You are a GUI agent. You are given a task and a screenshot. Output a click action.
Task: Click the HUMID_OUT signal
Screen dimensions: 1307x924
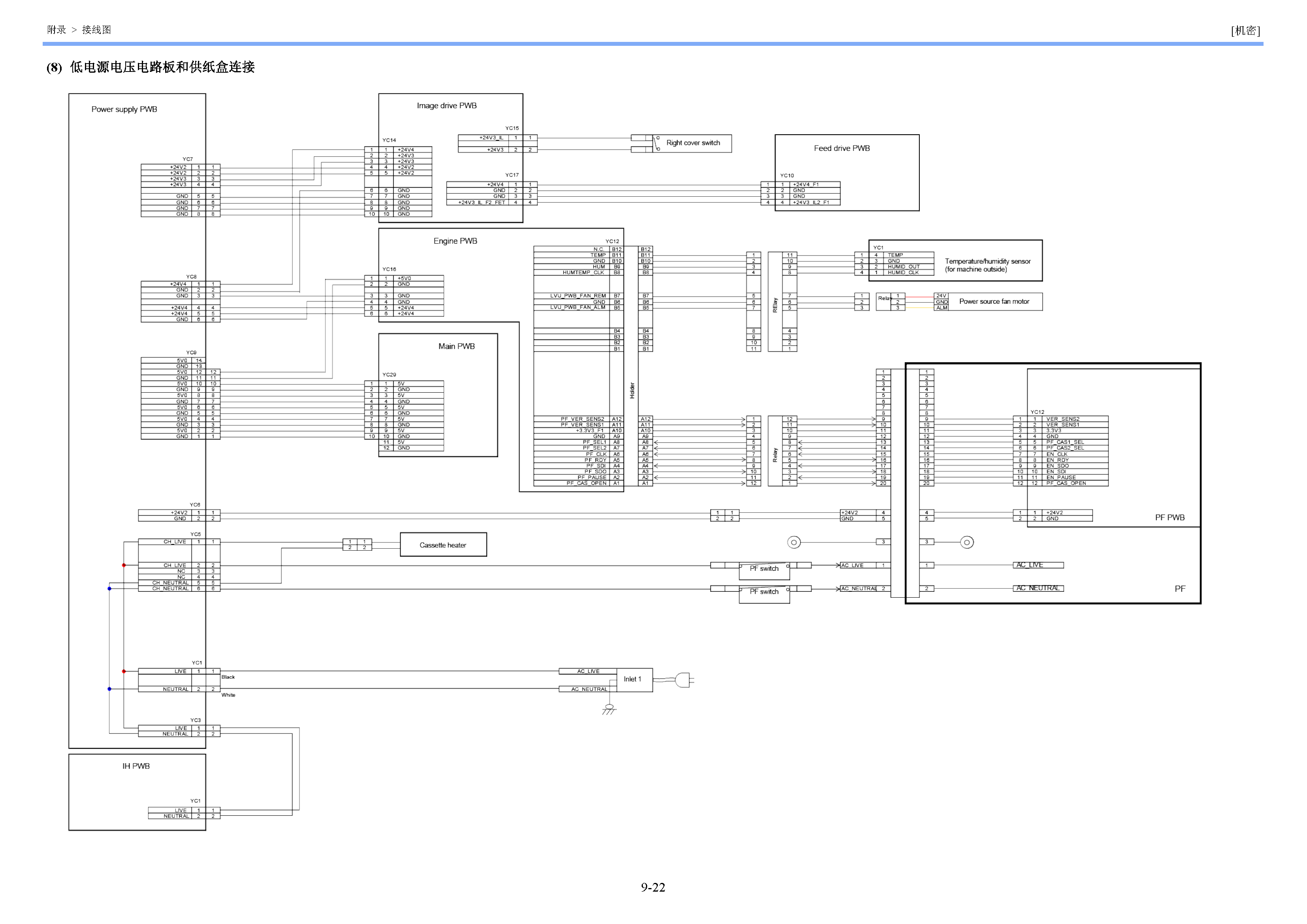pos(904,267)
